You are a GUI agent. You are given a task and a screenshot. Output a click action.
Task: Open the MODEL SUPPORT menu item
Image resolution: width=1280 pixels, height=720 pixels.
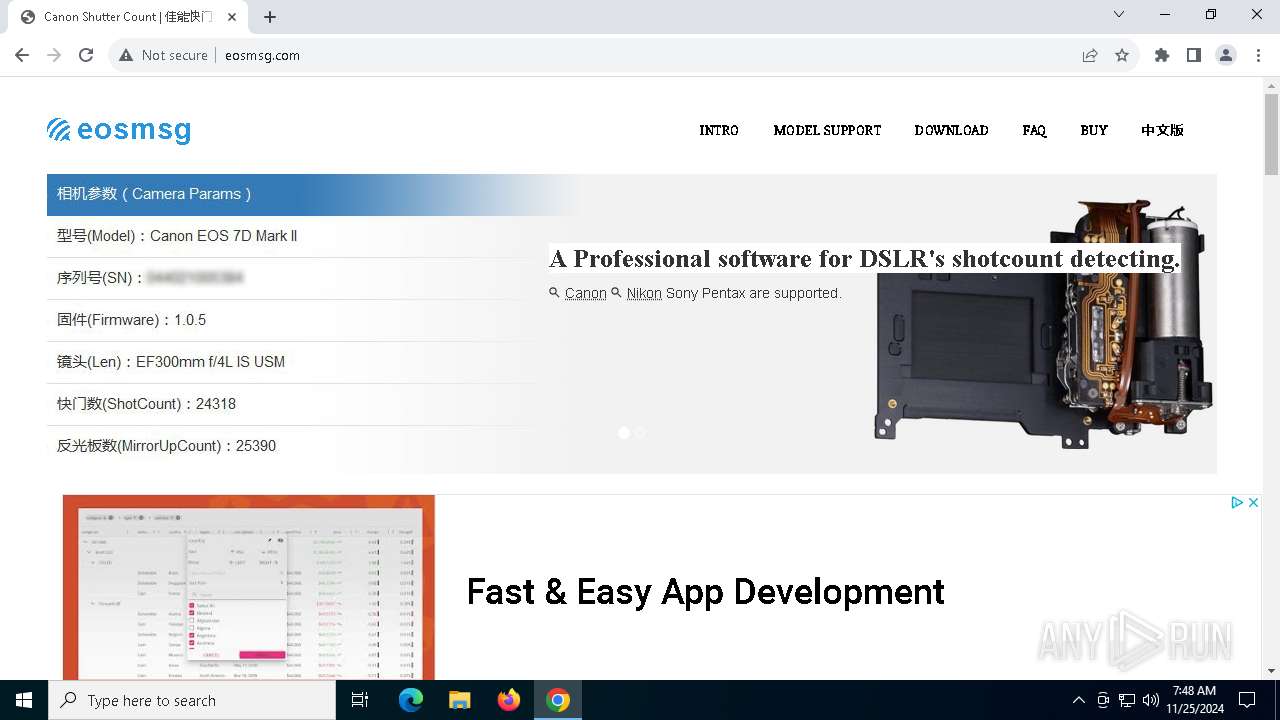(x=827, y=130)
